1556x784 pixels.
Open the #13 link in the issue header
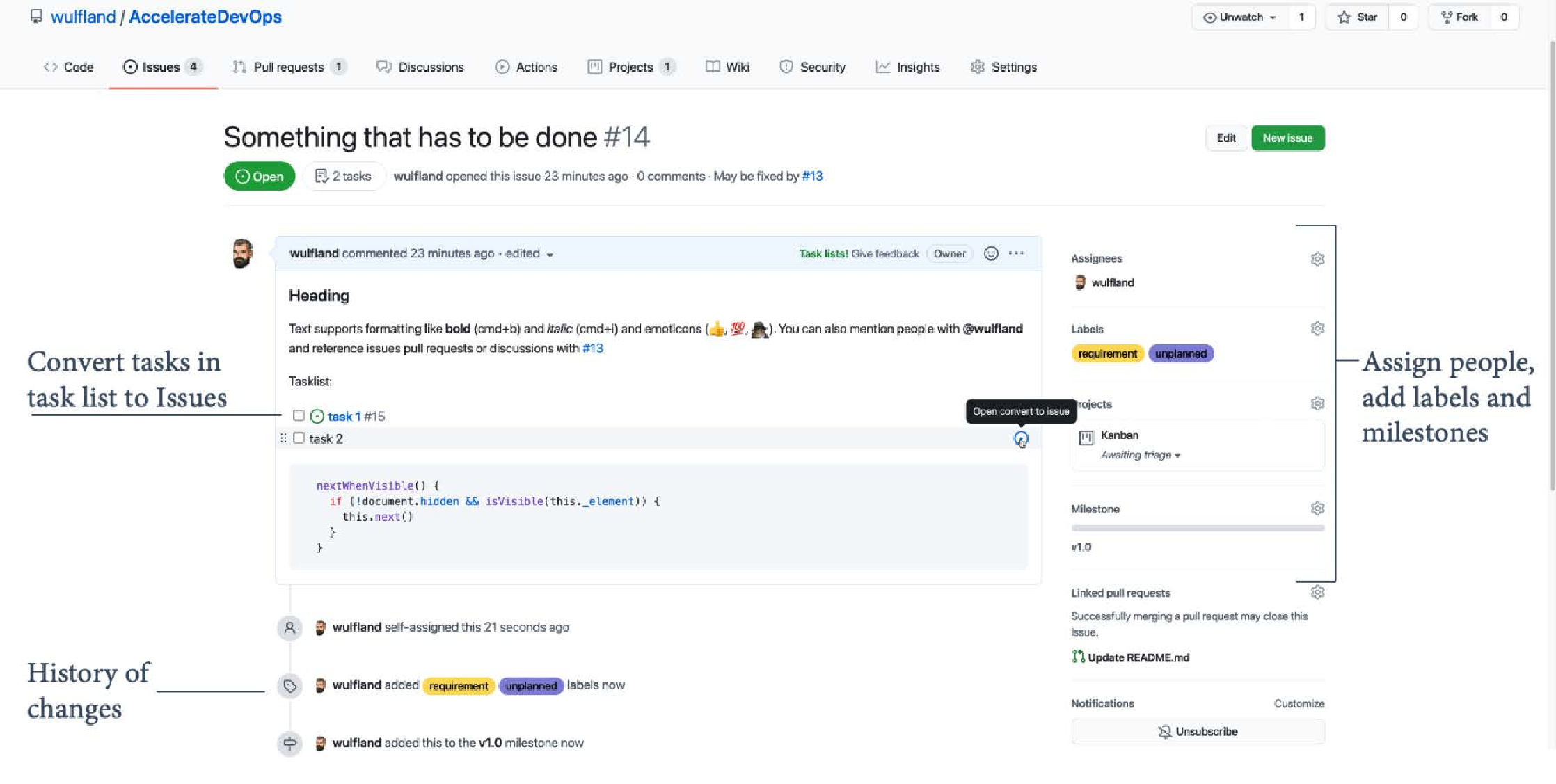(x=812, y=176)
